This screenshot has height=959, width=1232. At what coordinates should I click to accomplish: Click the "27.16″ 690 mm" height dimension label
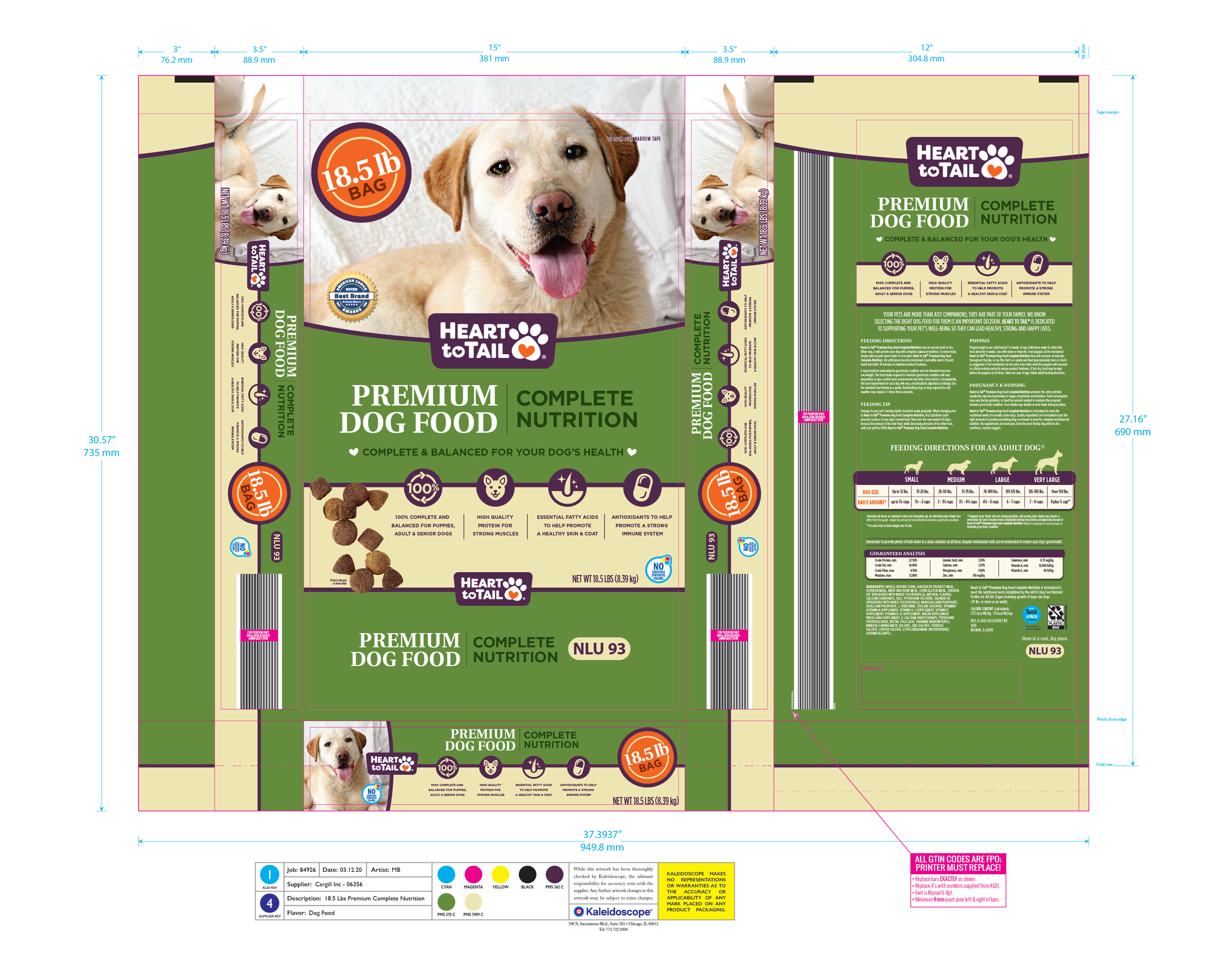(1133, 425)
